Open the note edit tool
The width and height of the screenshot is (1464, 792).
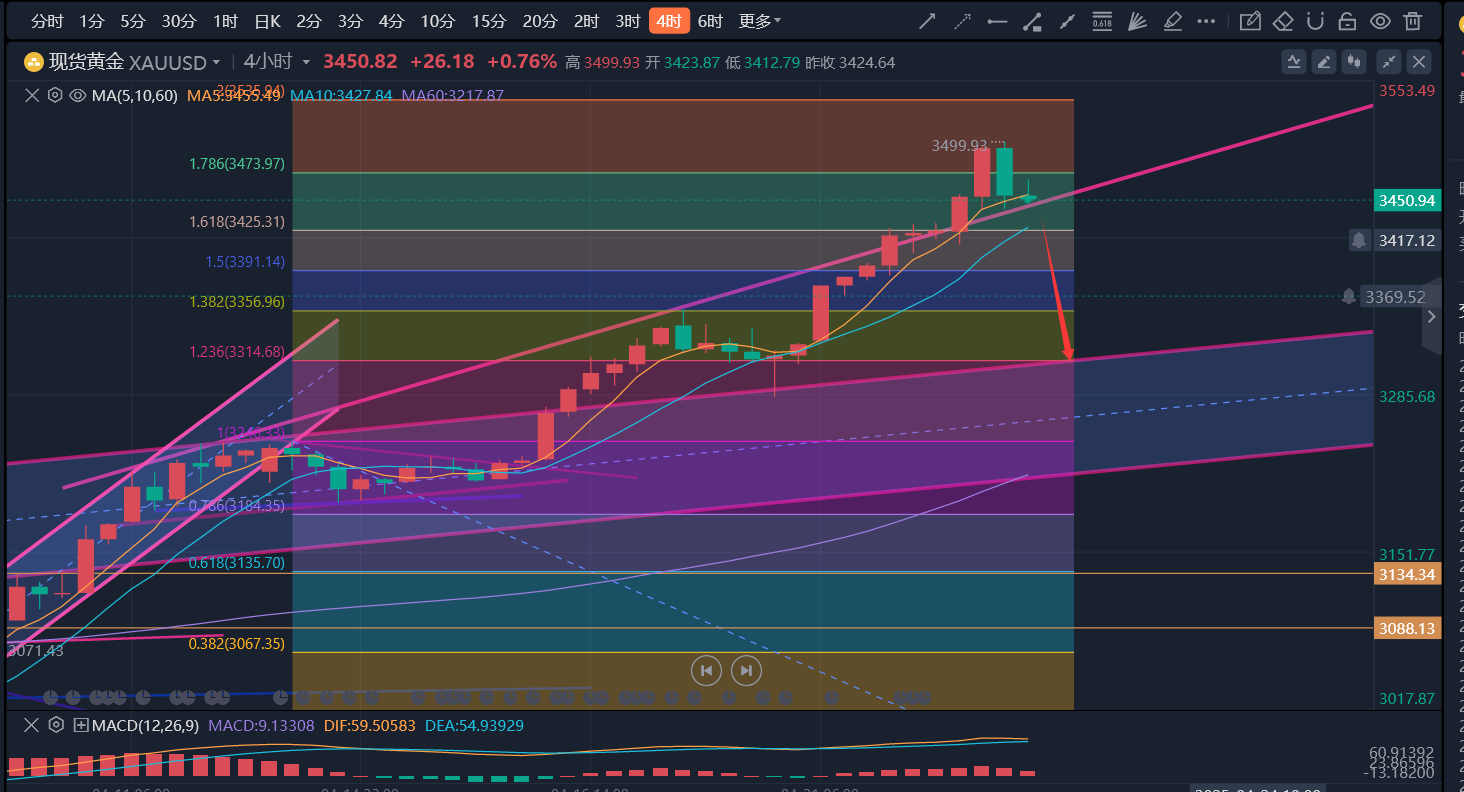click(1249, 21)
